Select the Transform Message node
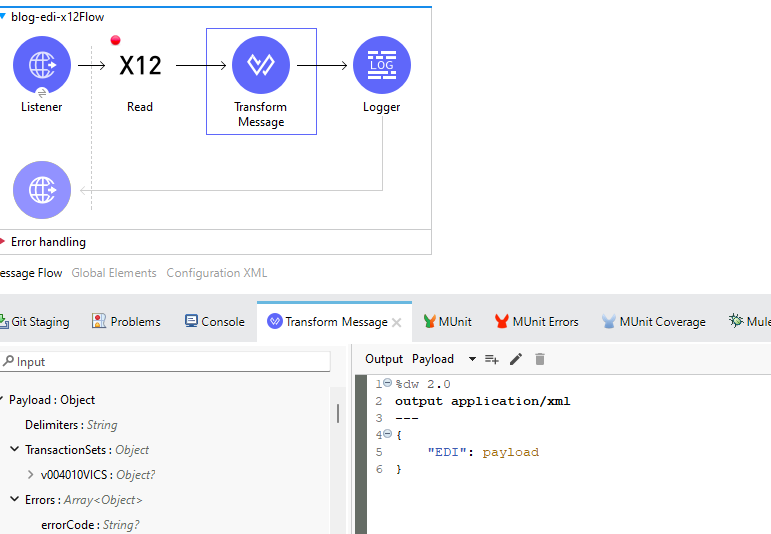This screenshot has width=771, height=534. pos(261,67)
